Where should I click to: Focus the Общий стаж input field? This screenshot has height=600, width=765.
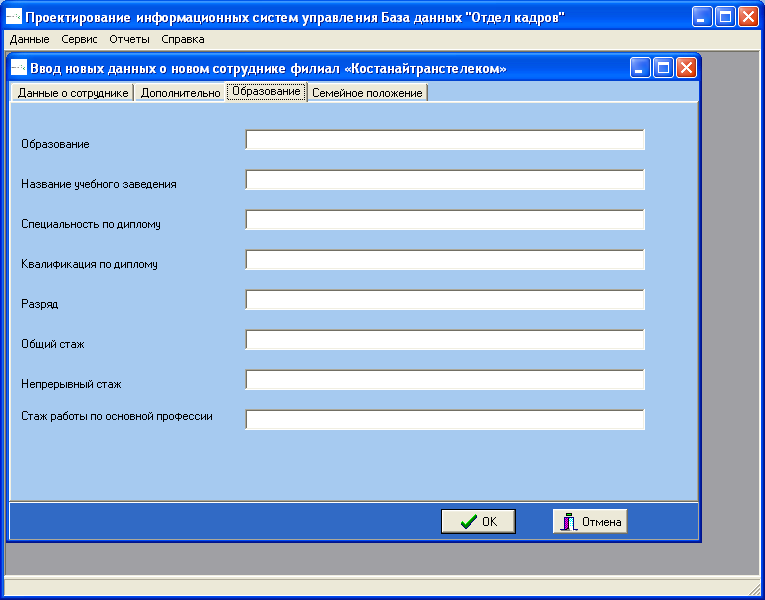pos(445,340)
